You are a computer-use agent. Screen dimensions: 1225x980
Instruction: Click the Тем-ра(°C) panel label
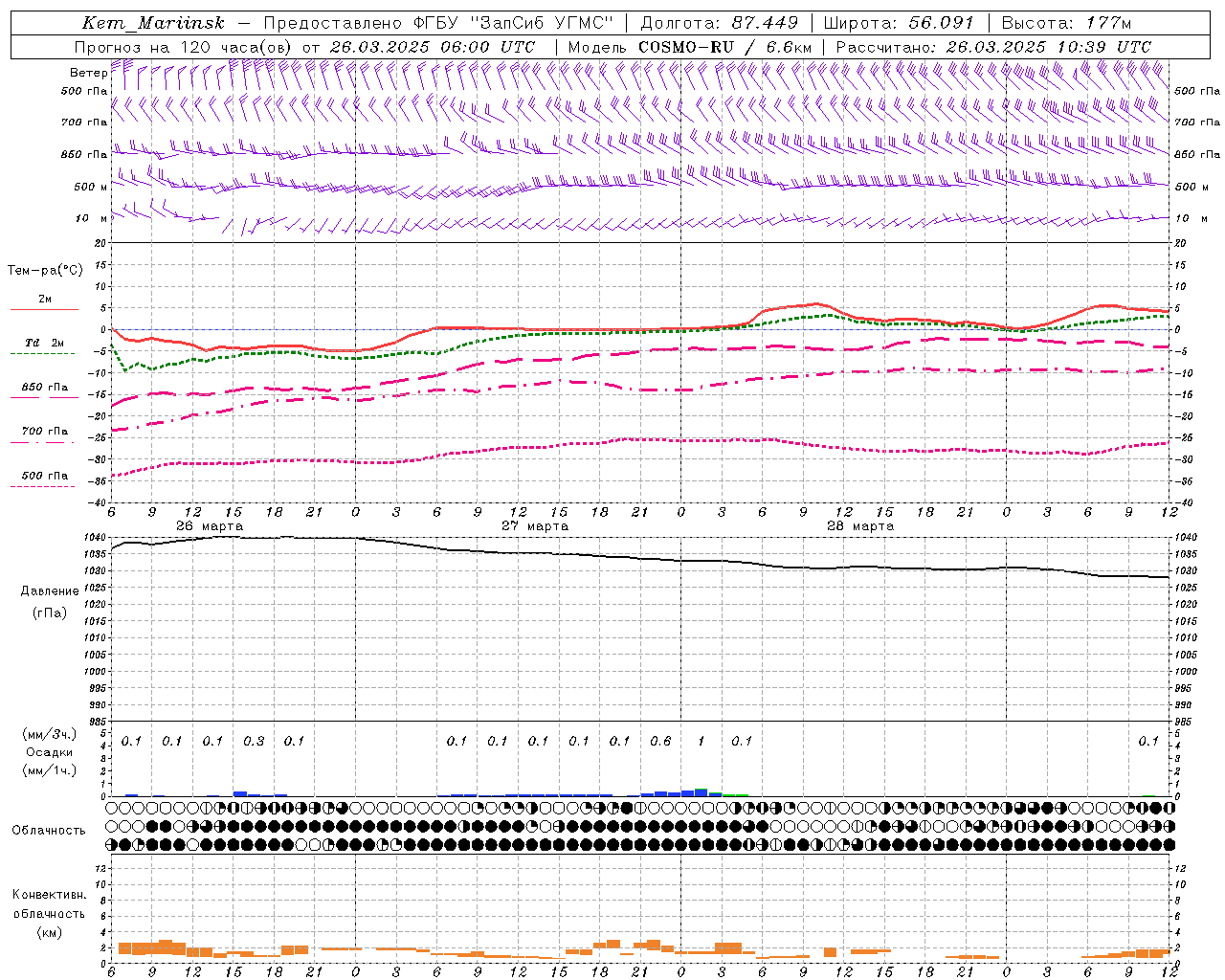[45, 271]
